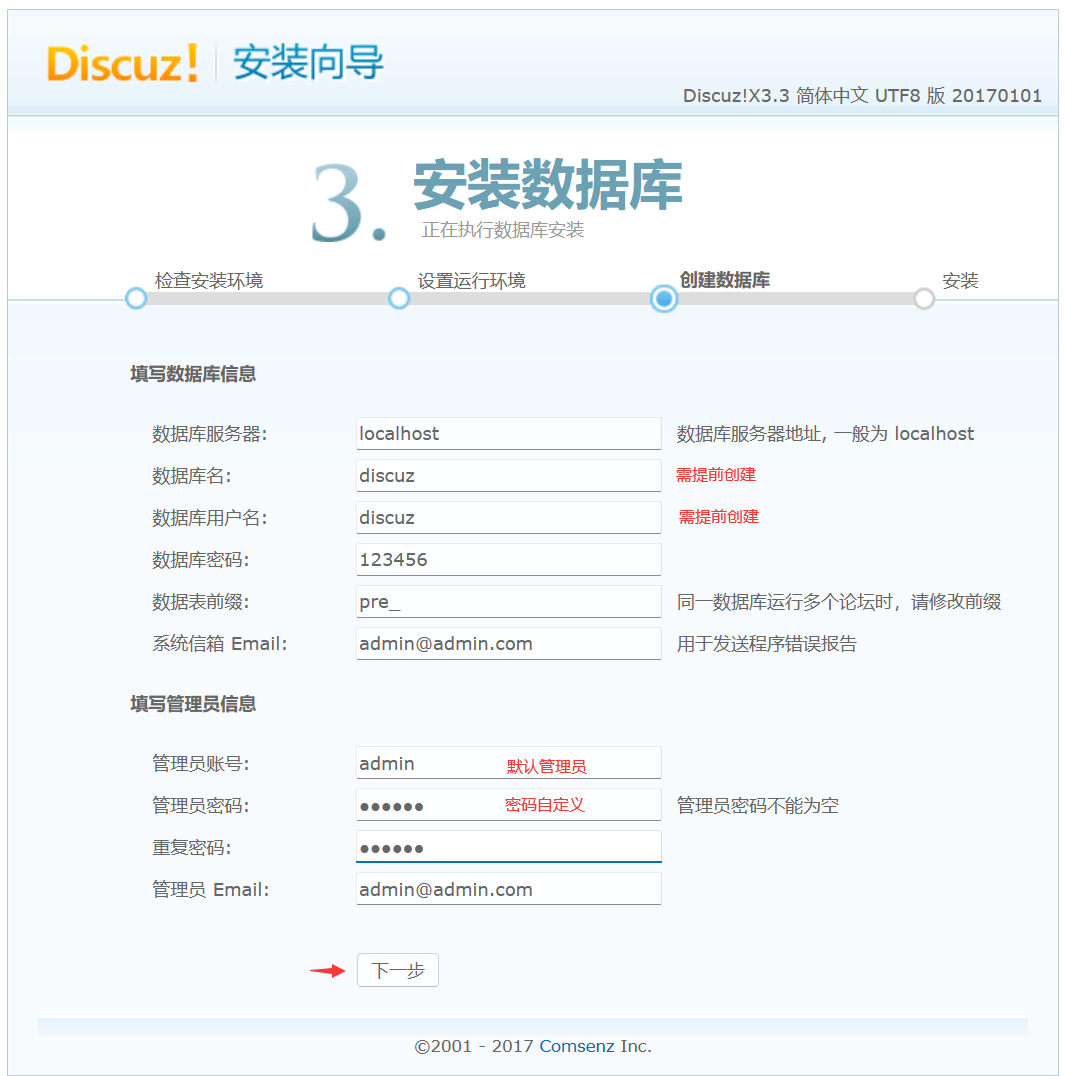Click the 安装 step label

click(960, 280)
